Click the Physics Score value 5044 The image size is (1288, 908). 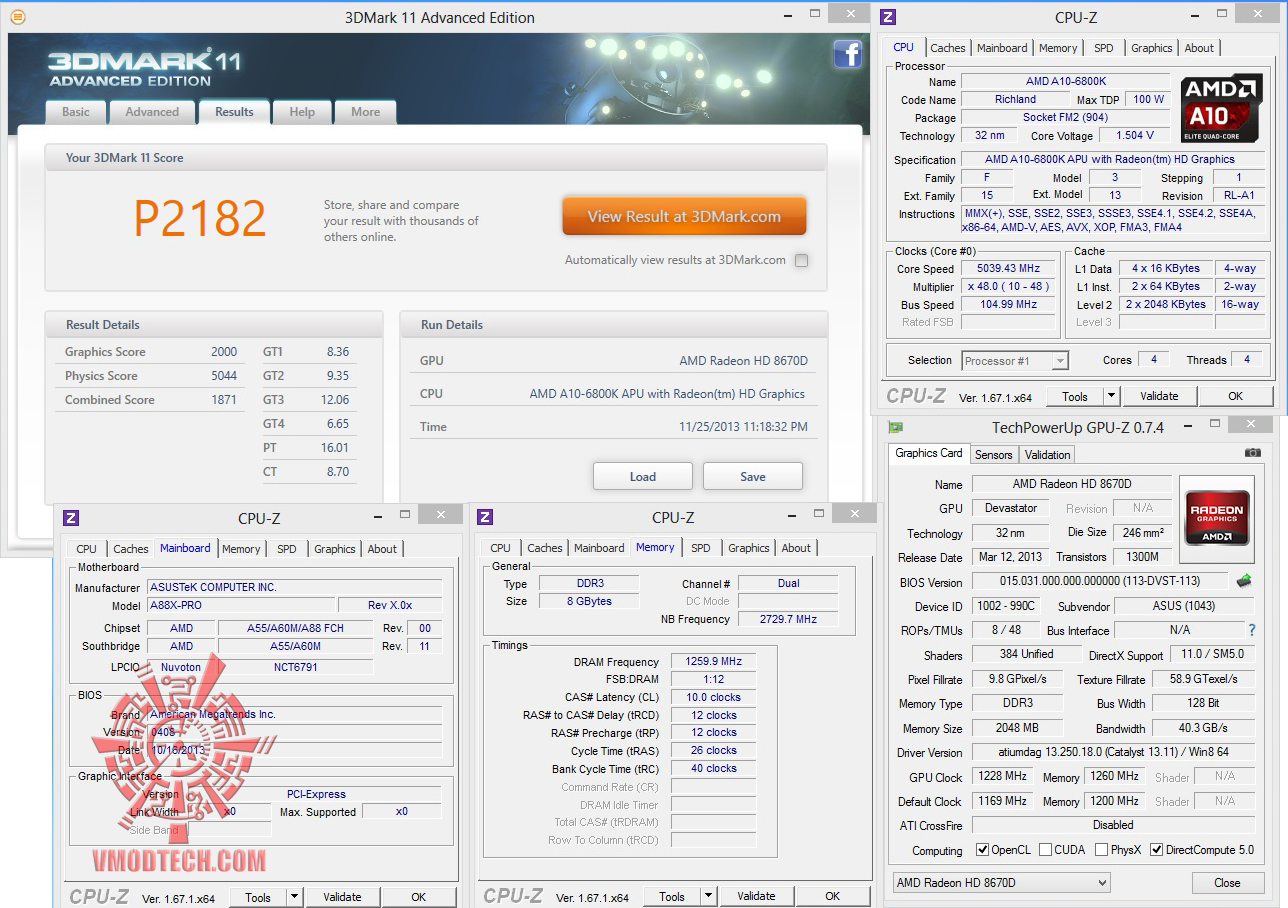224,376
